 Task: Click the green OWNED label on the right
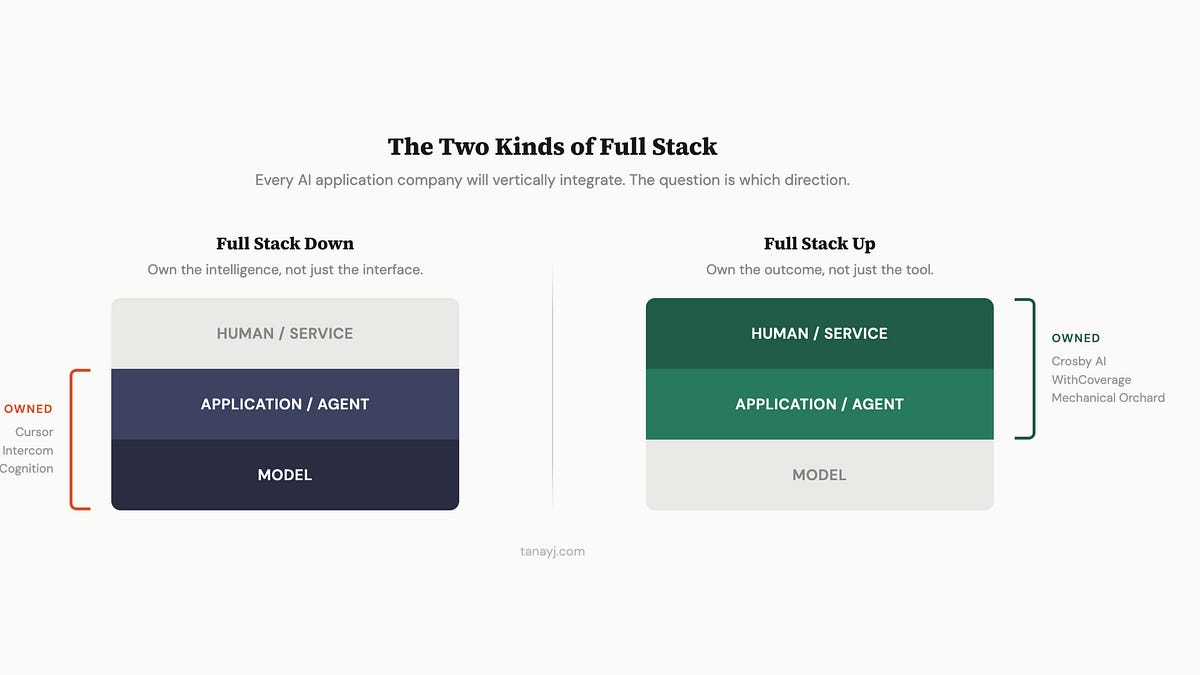(x=1076, y=338)
